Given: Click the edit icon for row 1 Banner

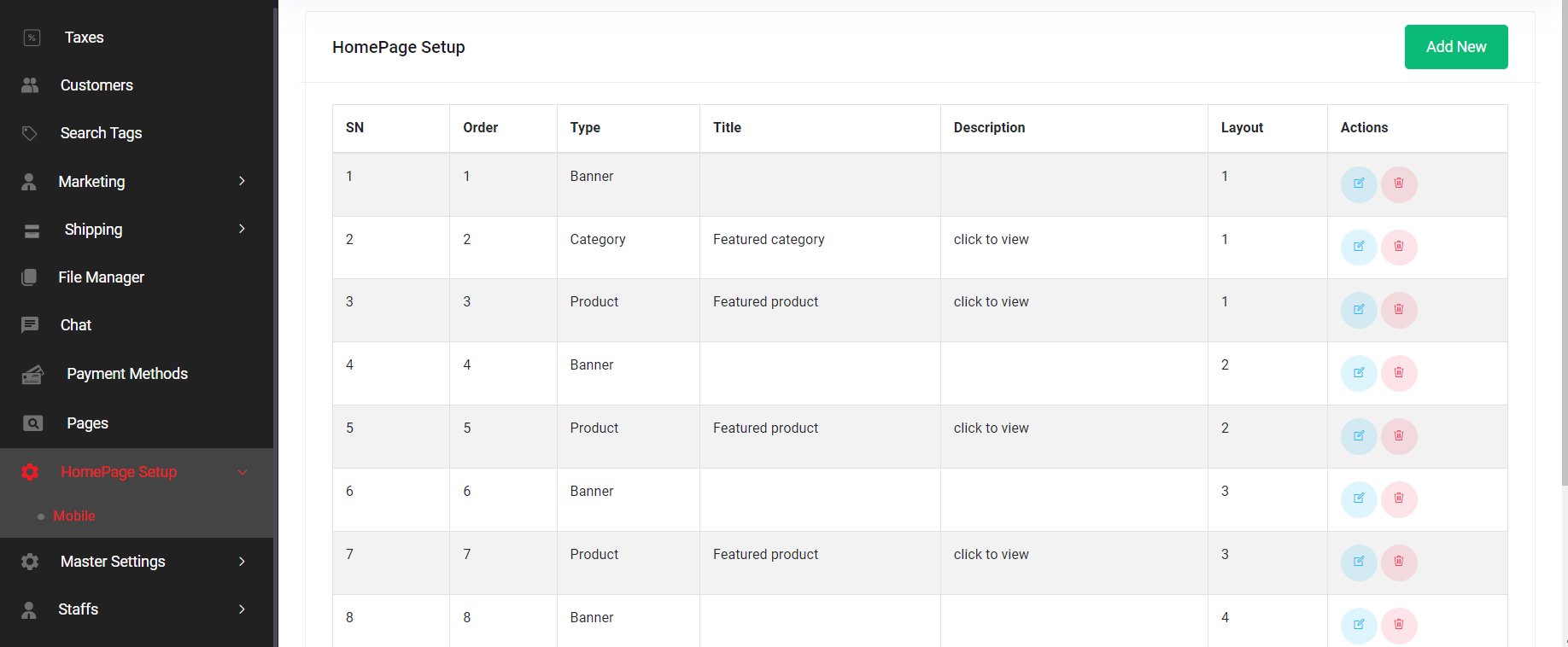Looking at the screenshot, I should [x=1359, y=184].
